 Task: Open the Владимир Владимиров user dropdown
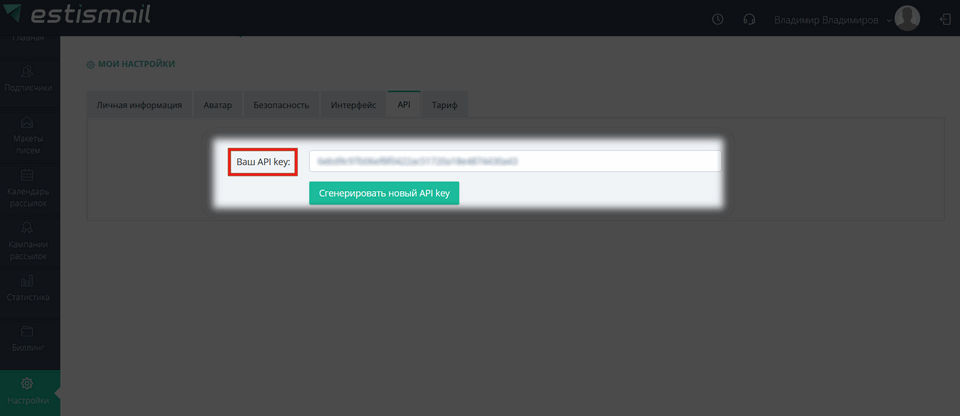833,20
